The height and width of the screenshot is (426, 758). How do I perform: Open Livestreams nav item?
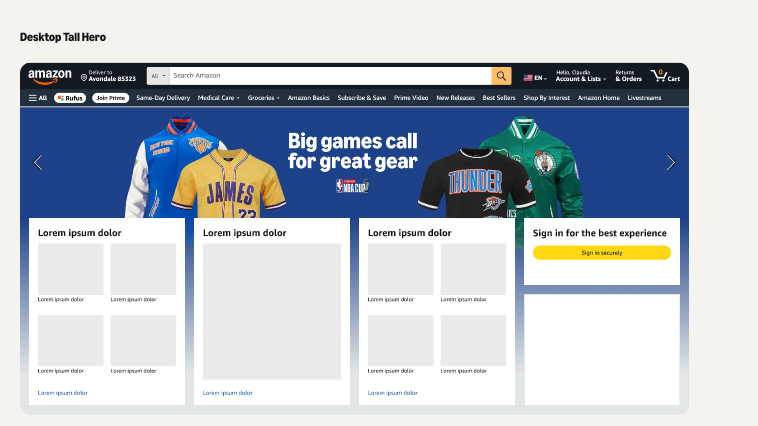[x=644, y=98]
